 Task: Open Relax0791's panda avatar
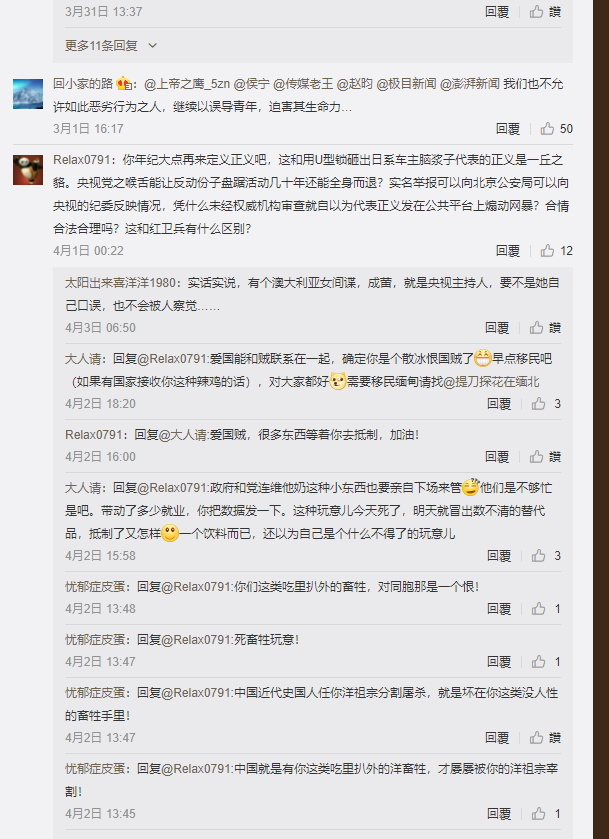28,170
